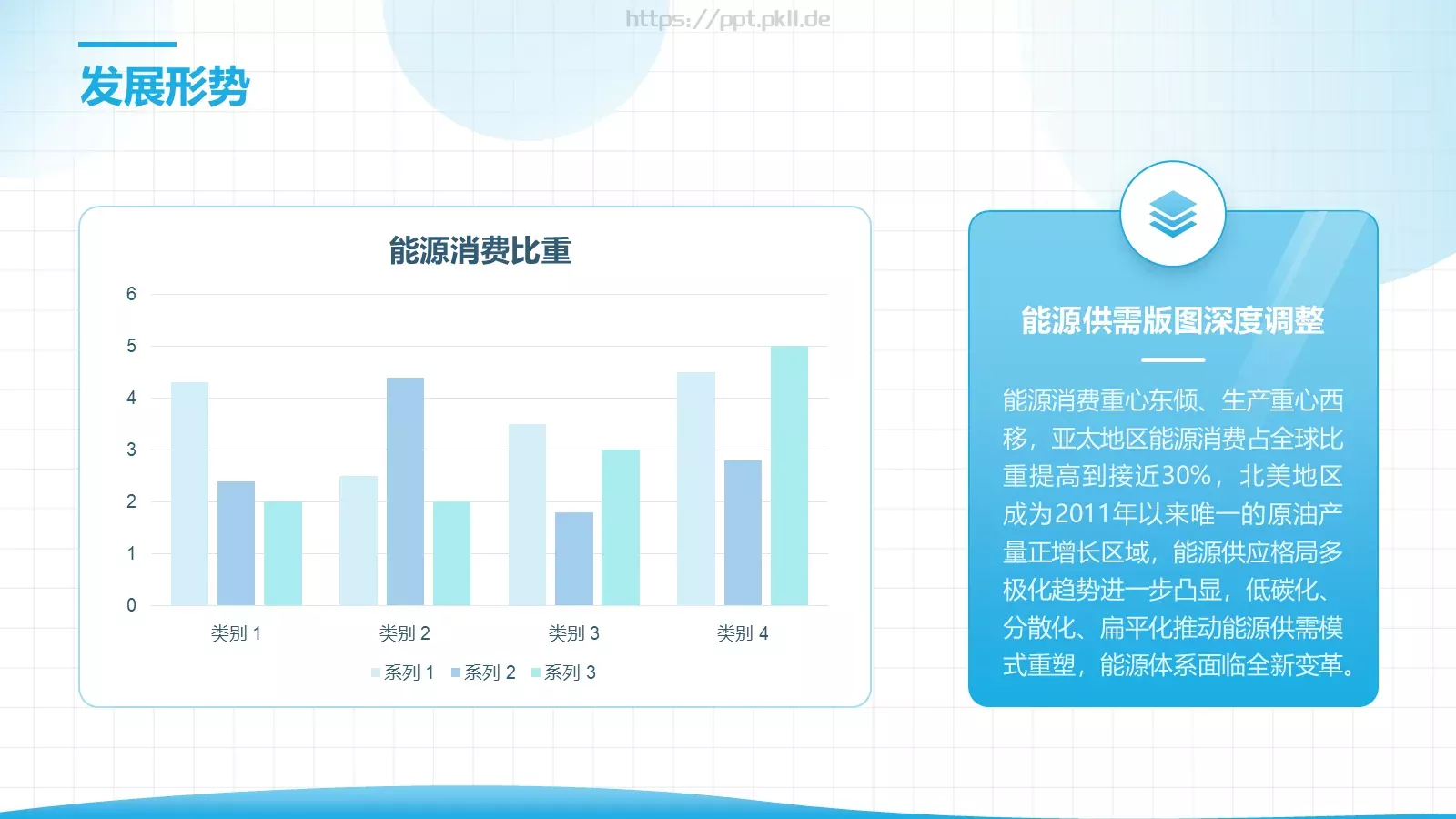Click the 系列 3 legend swatch
Screen dimensions: 1456x819
pos(536,672)
